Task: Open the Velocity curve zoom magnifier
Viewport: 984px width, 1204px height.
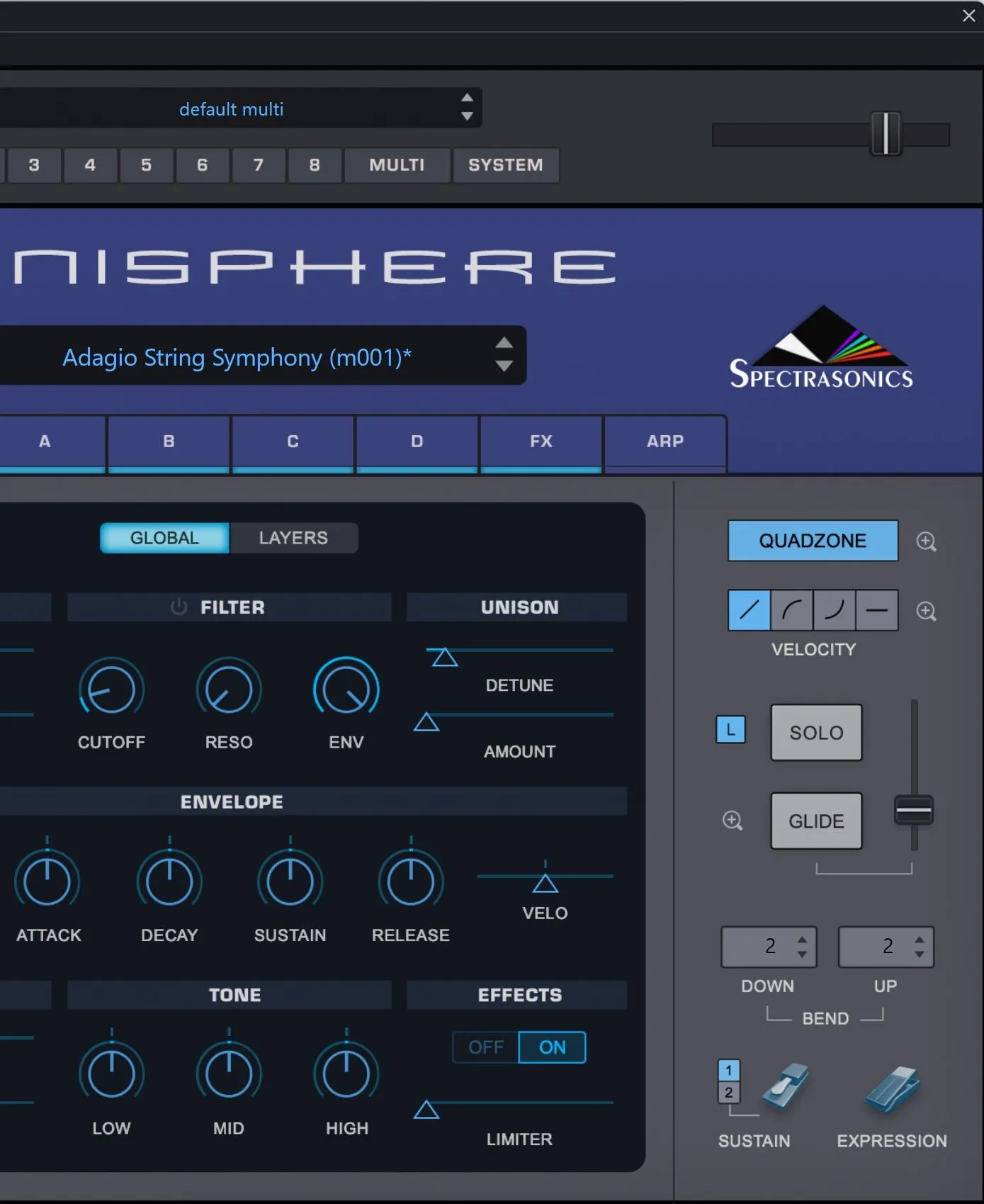Action: click(926, 611)
